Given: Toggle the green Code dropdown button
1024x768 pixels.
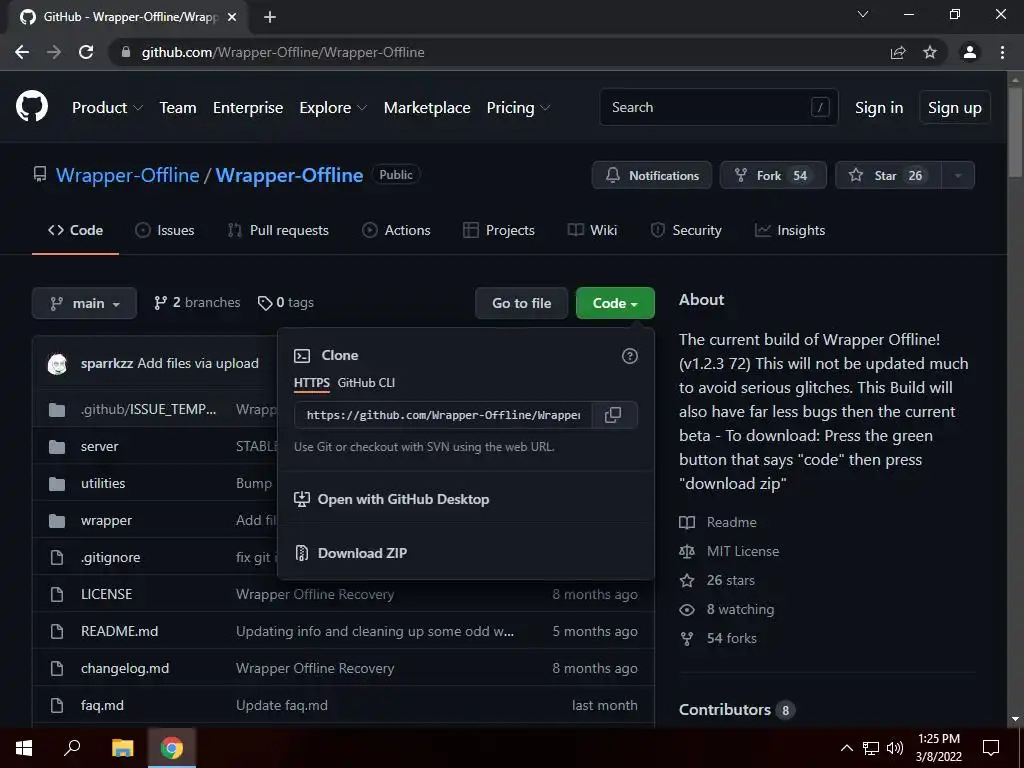Looking at the screenshot, I should pos(615,304).
